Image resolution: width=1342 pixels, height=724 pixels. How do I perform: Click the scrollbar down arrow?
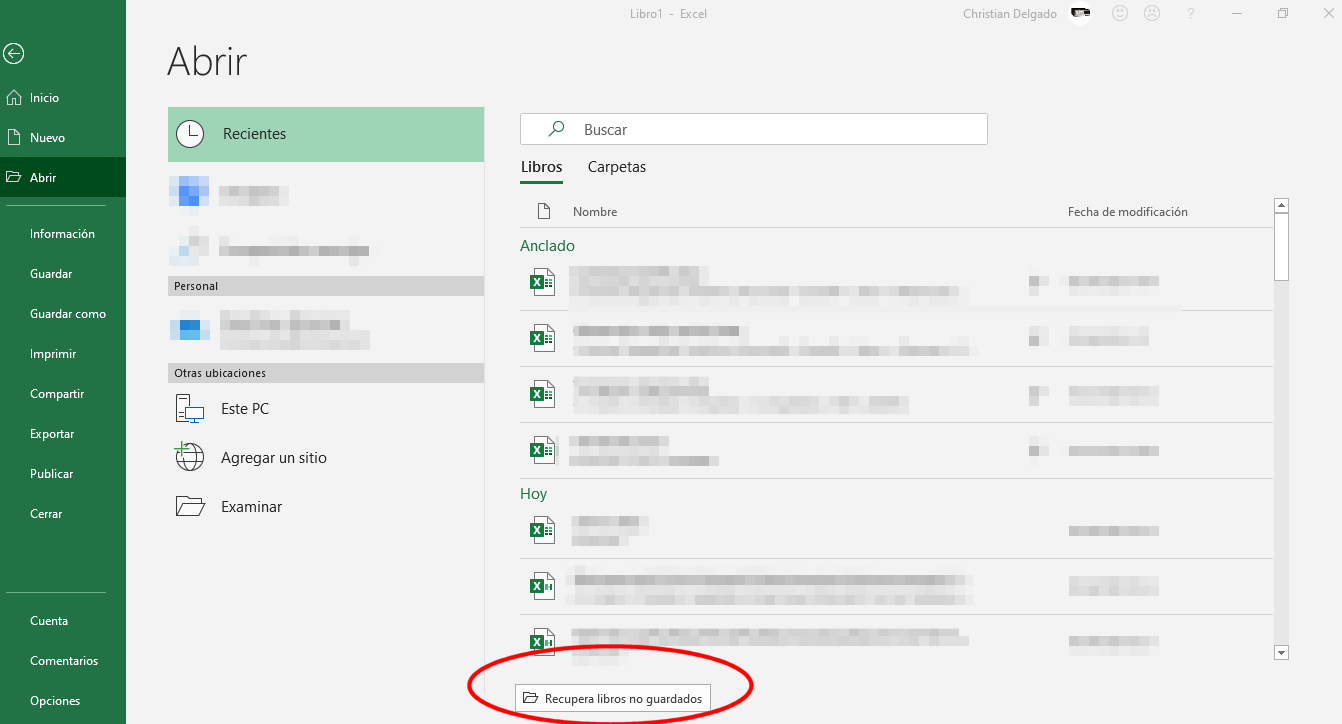click(1281, 652)
